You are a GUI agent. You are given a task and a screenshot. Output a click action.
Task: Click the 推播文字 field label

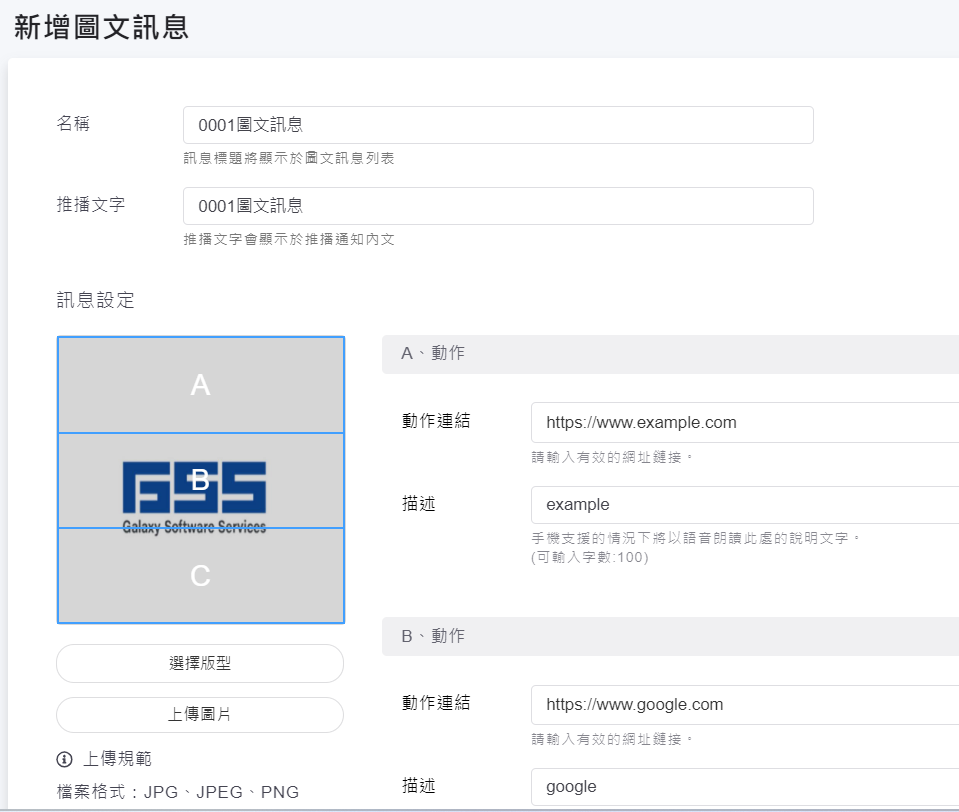click(x=91, y=204)
